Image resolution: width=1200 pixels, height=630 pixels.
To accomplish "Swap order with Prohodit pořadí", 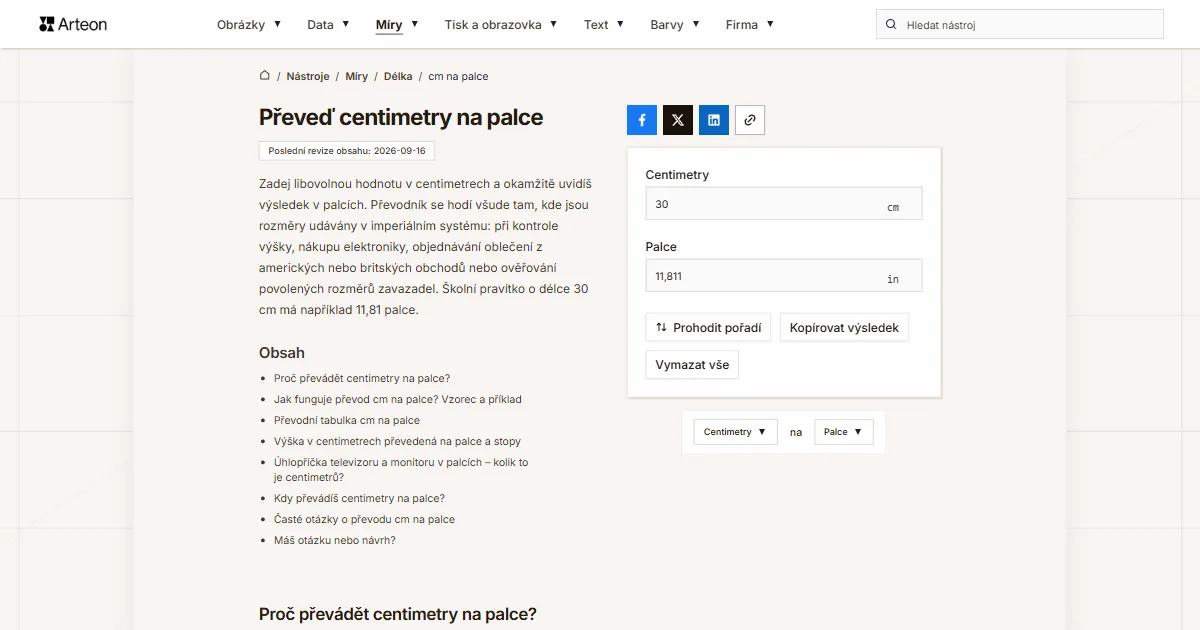I will [708, 327].
